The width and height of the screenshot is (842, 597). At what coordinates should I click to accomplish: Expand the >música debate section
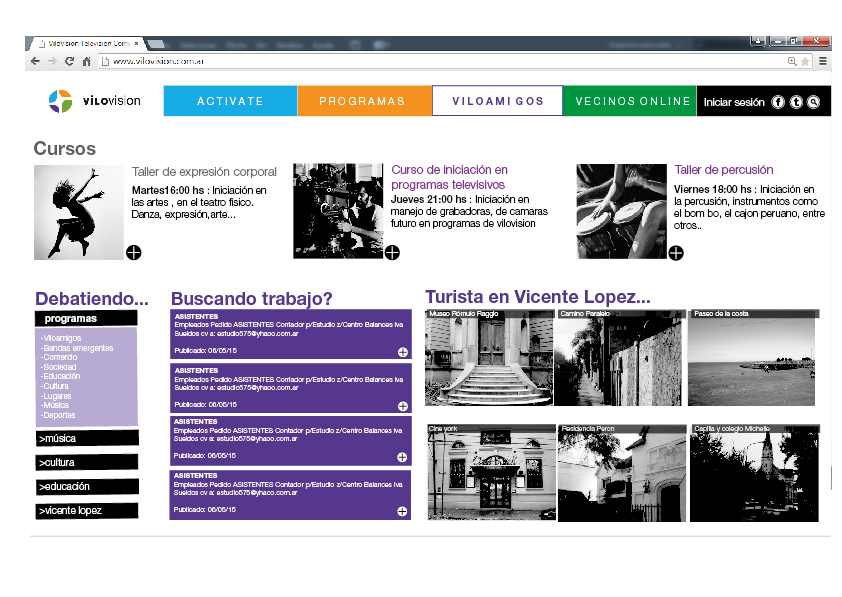coord(85,438)
